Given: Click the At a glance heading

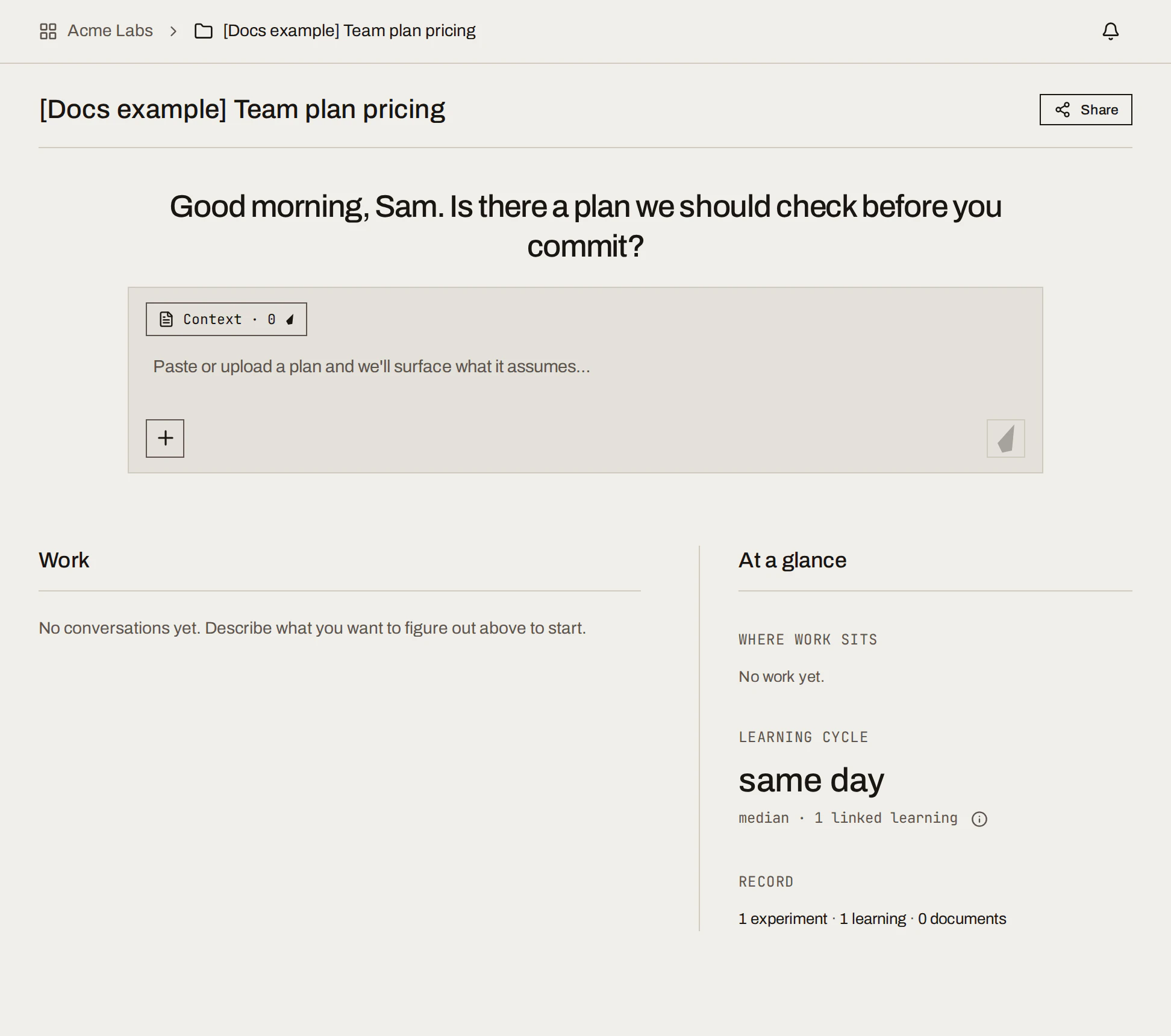Looking at the screenshot, I should click(x=792, y=560).
